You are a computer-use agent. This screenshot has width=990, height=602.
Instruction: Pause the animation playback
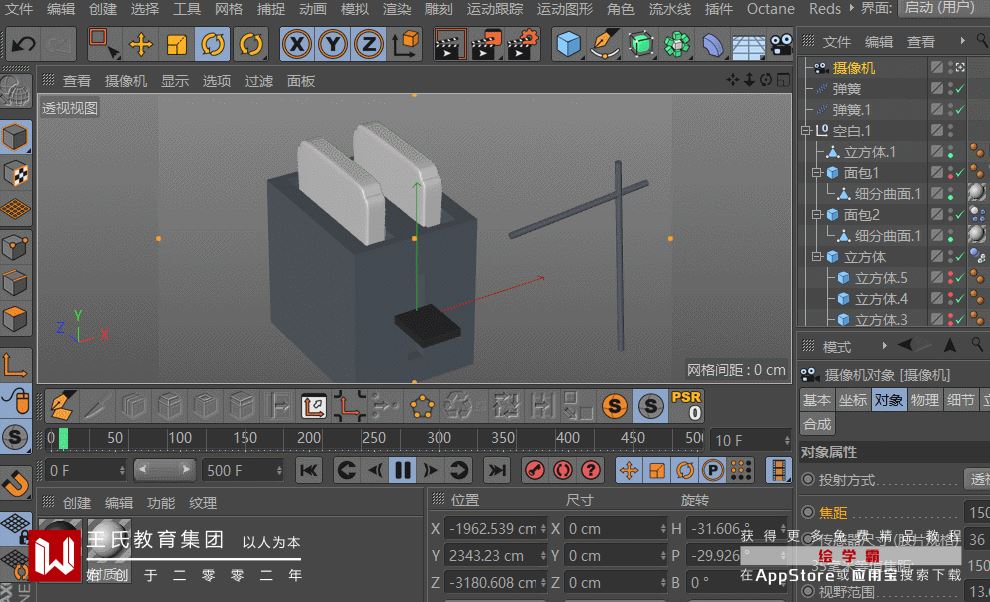point(403,470)
